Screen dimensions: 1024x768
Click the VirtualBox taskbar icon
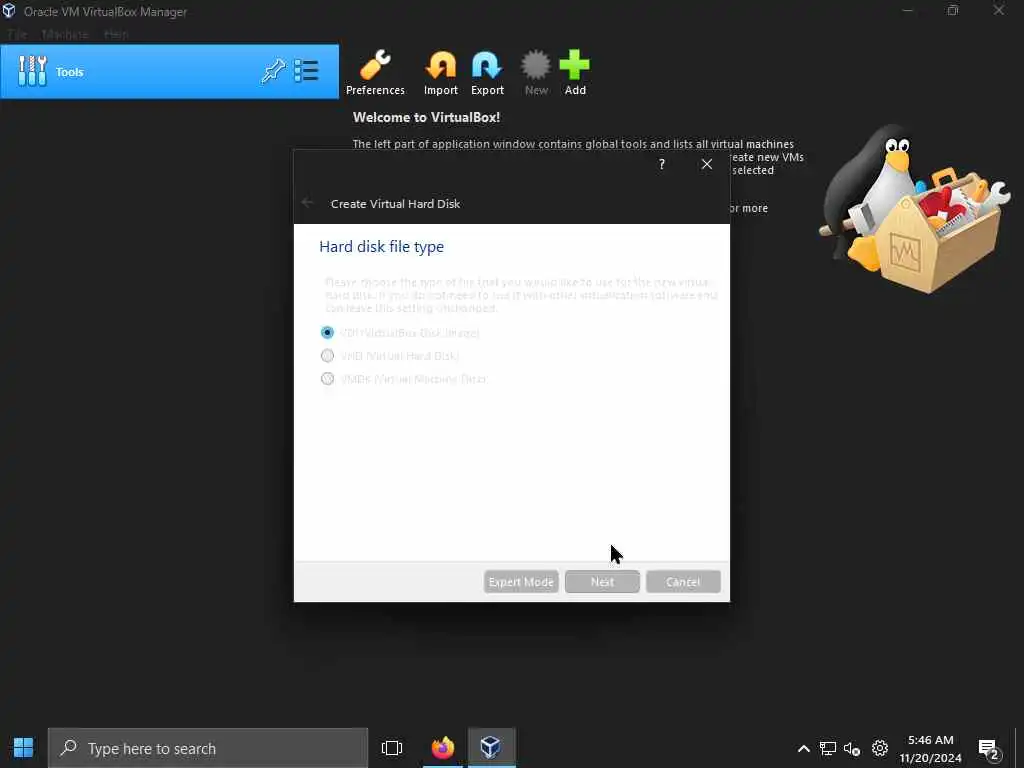(491, 748)
